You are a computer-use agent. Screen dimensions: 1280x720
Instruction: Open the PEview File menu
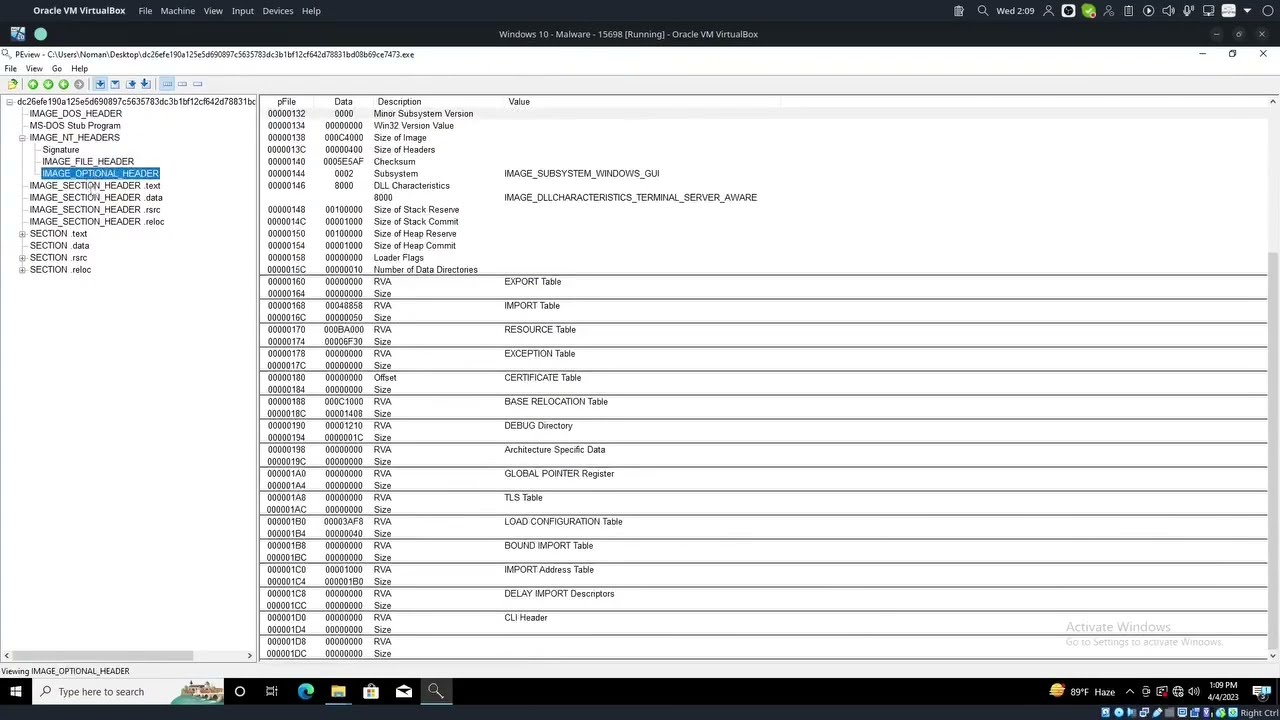click(10, 69)
